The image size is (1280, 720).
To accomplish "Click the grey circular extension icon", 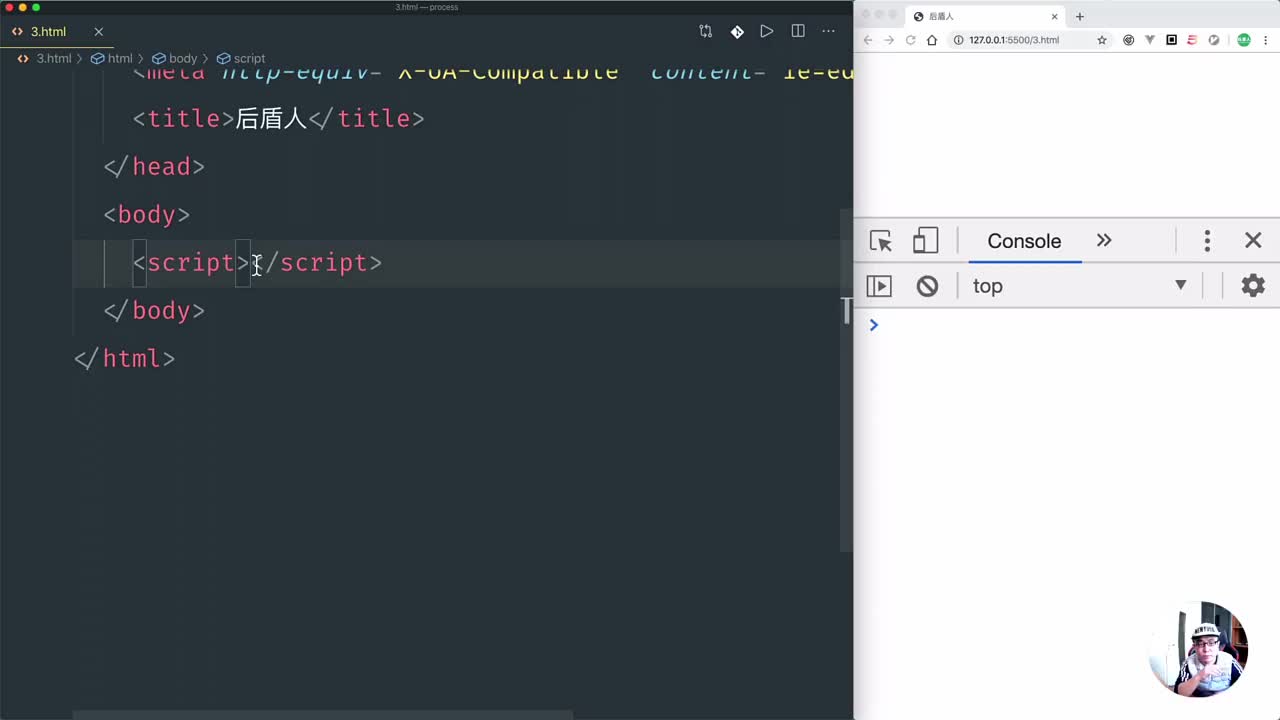I will (1214, 40).
